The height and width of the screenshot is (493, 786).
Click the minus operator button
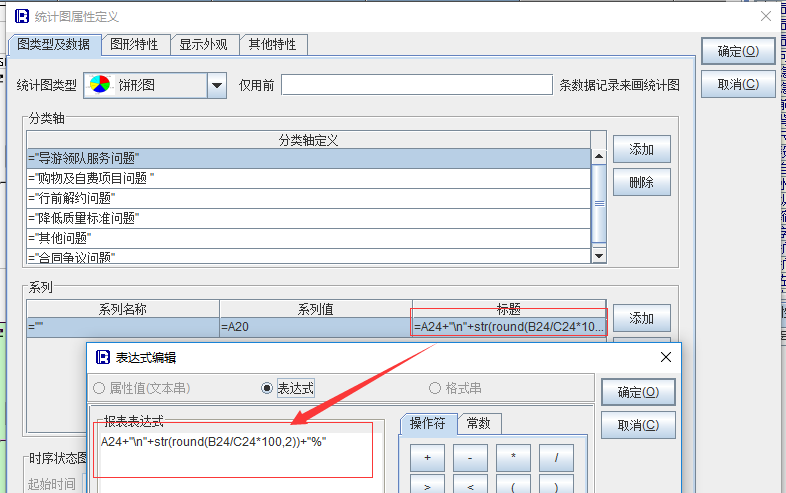[x=470, y=457]
